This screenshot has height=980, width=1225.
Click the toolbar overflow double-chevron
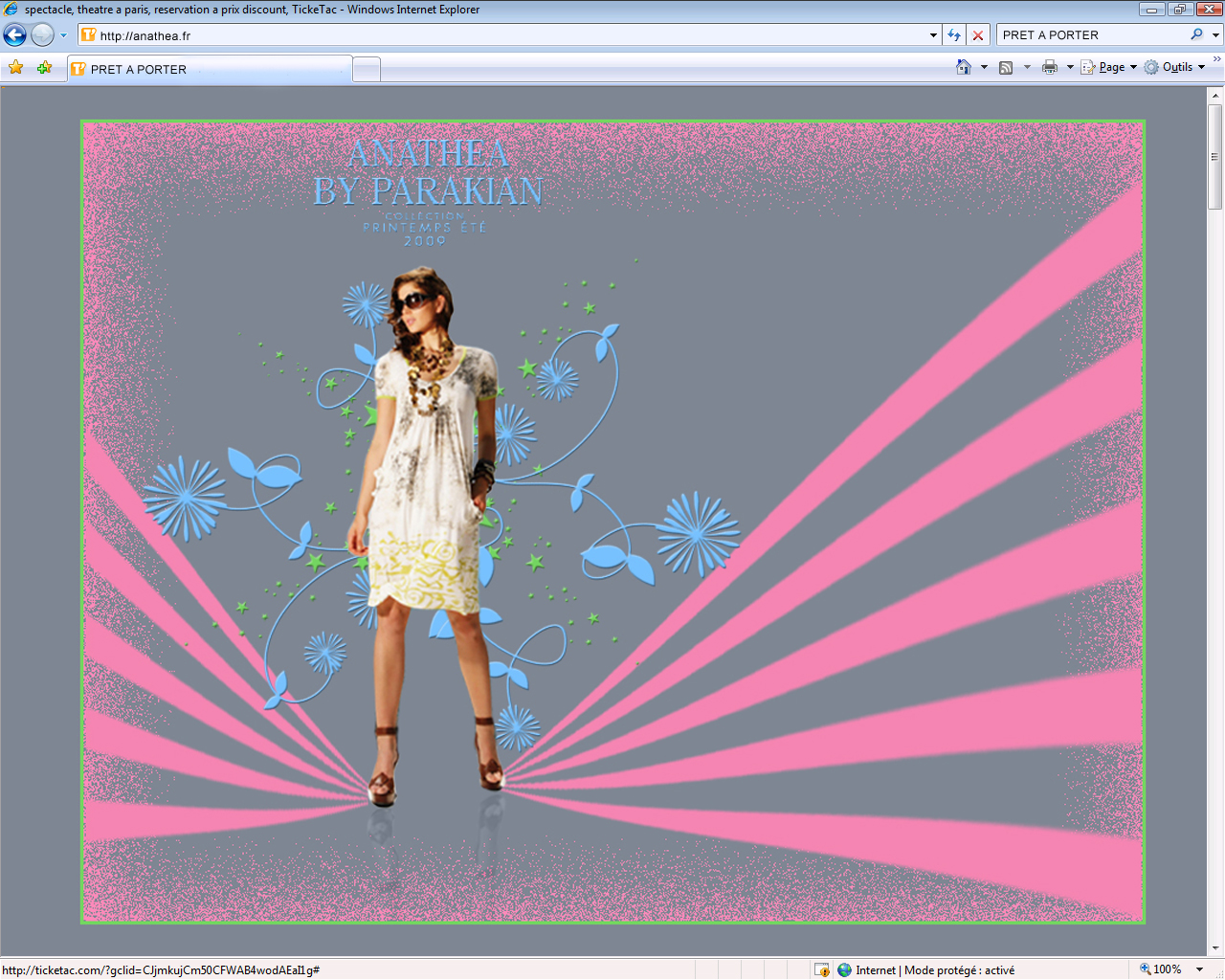coord(1216,59)
